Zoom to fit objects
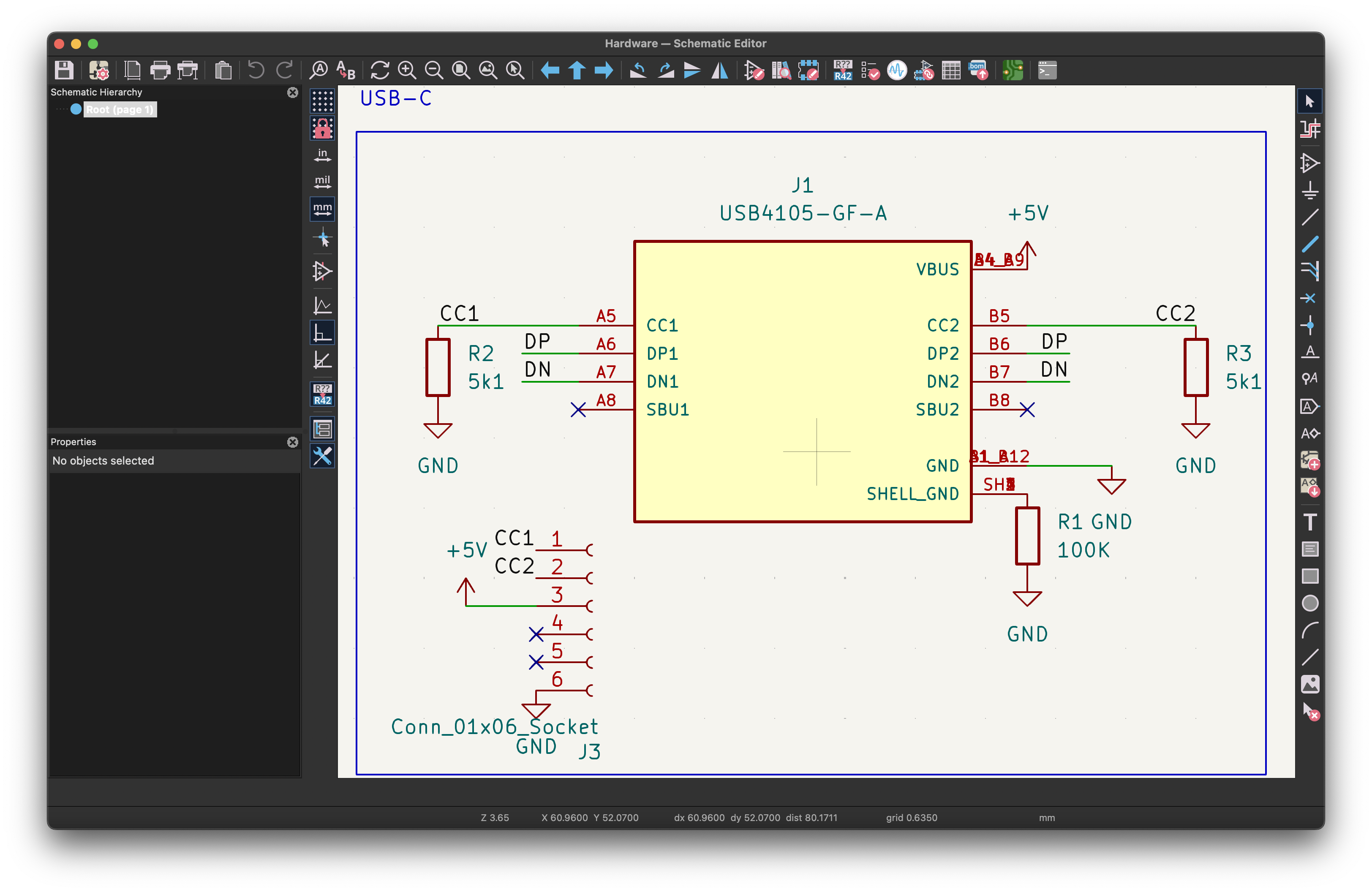Viewport: 1372px width, 892px height. pos(488,70)
